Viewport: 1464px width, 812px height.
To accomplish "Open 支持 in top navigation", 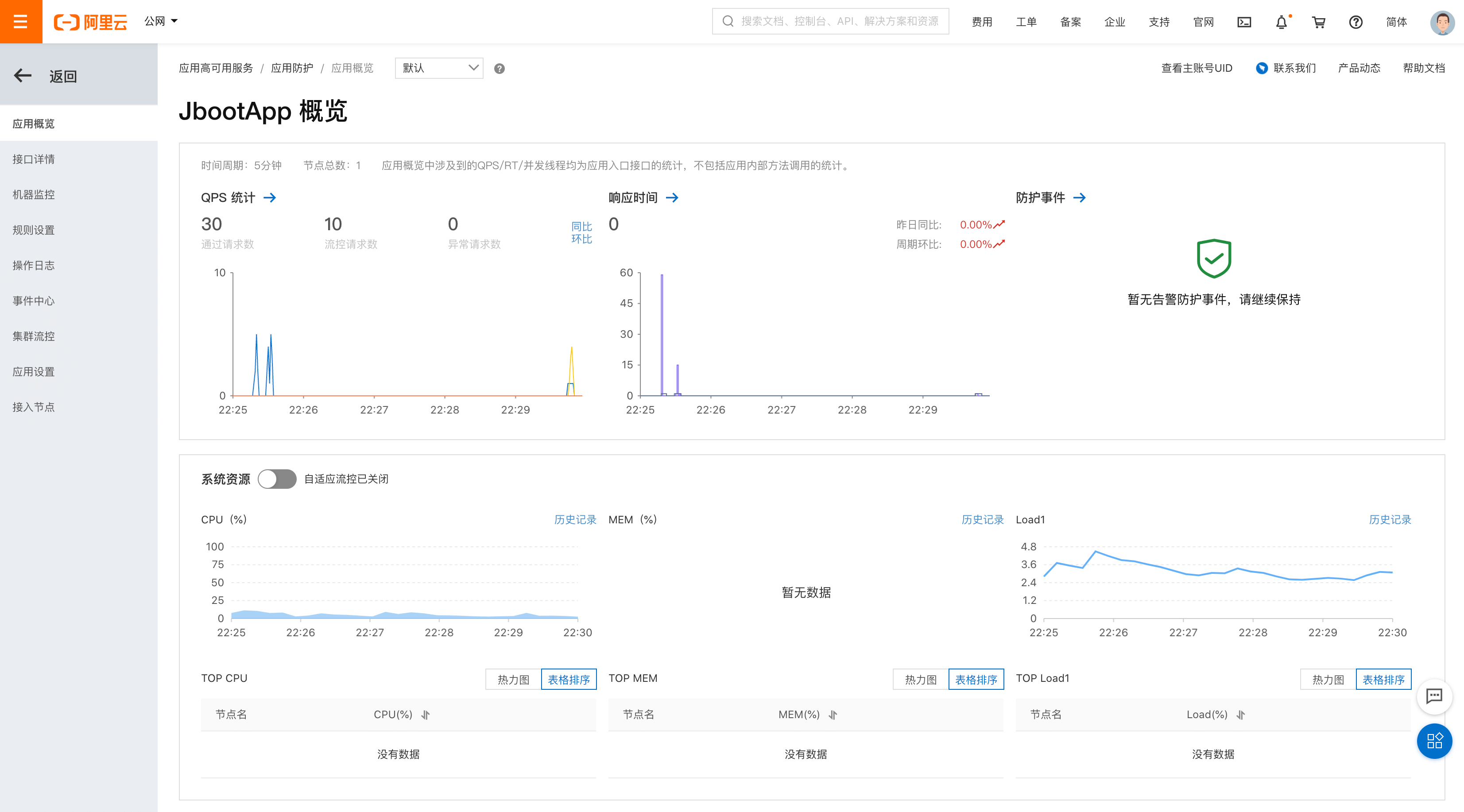I will [x=1159, y=22].
